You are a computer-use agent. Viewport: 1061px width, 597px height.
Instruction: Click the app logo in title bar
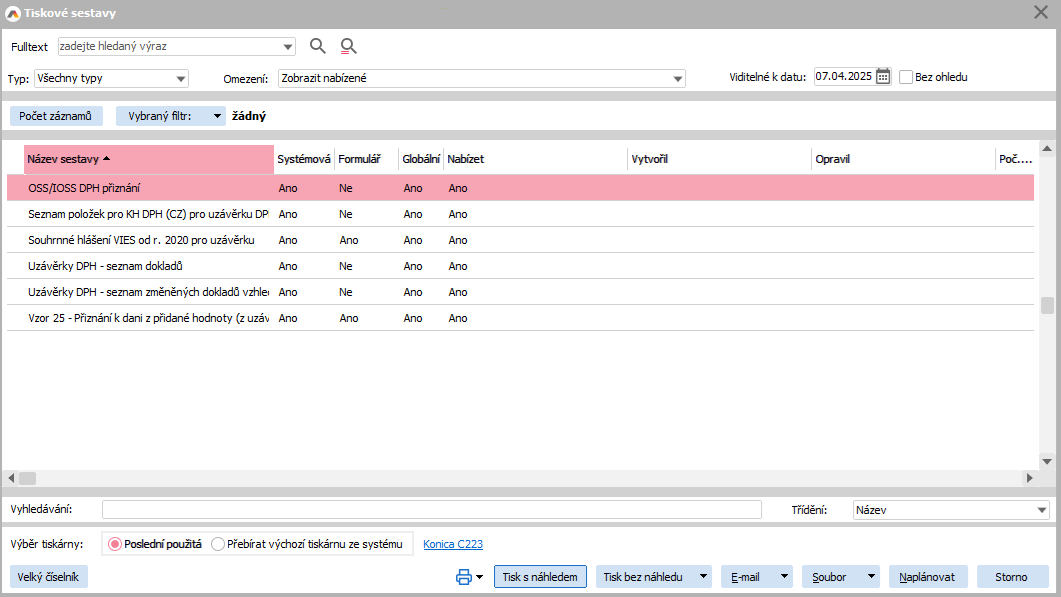[12, 11]
